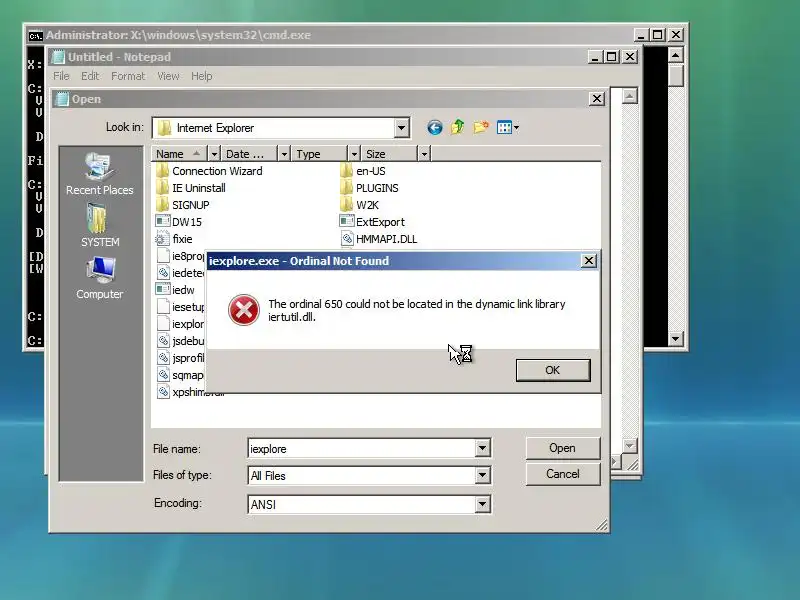This screenshot has height=600, width=800.
Task: Select the HMMAPI.DLL file
Action: click(379, 239)
